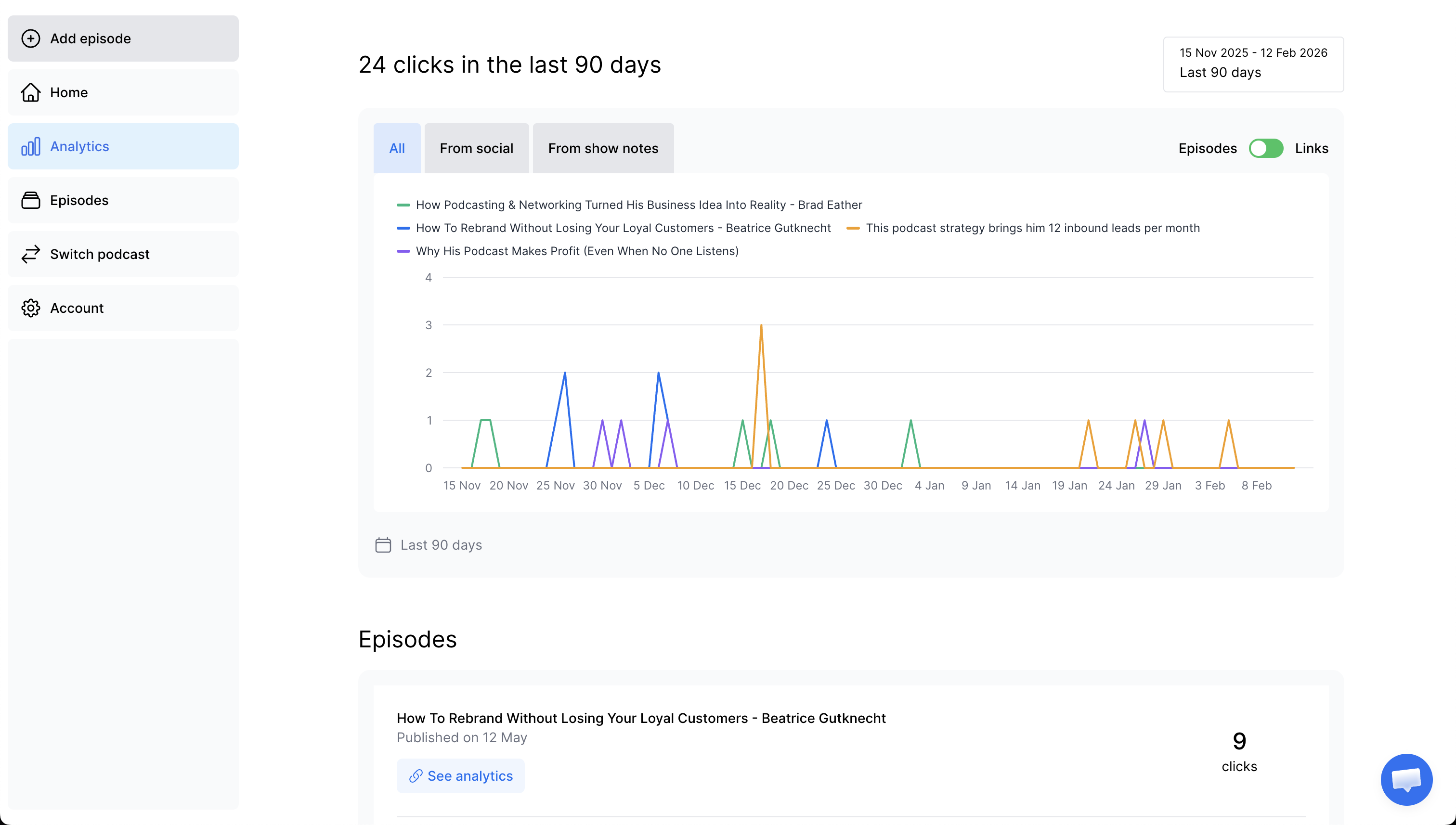Click the Analytics bar chart icon
Viewport: 1456px width, 825px height.
pos(31,146)
